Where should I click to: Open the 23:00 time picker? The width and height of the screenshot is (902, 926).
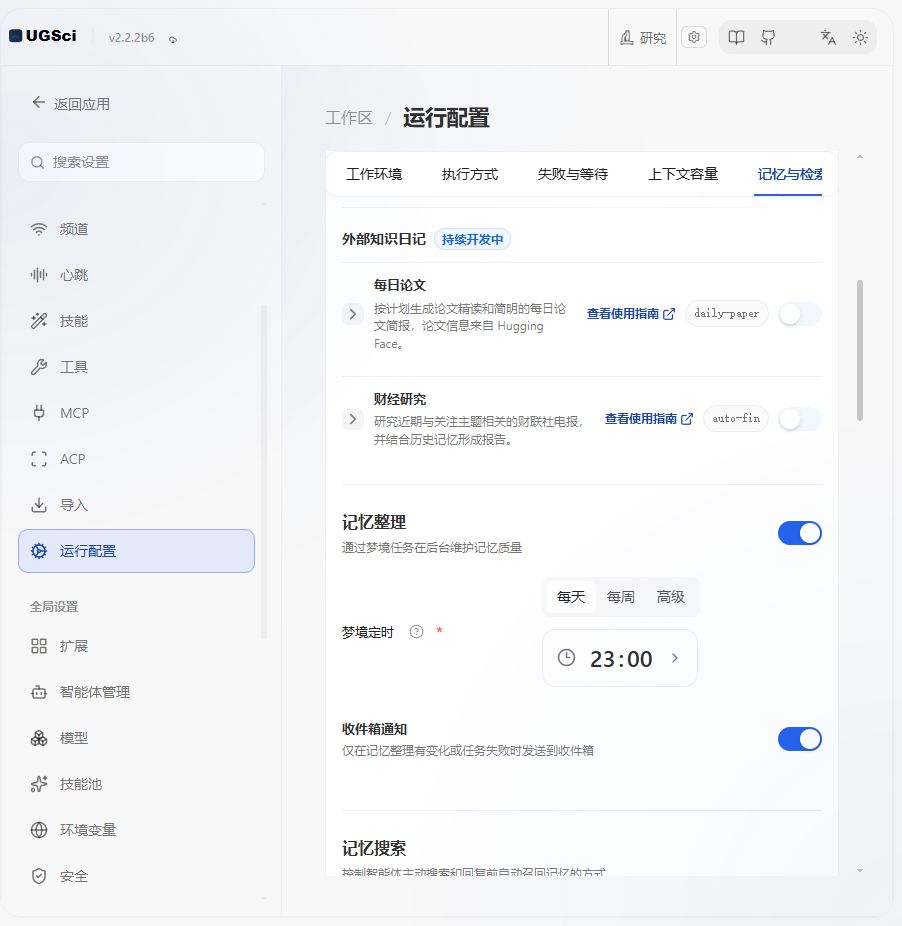coord(620,658)
